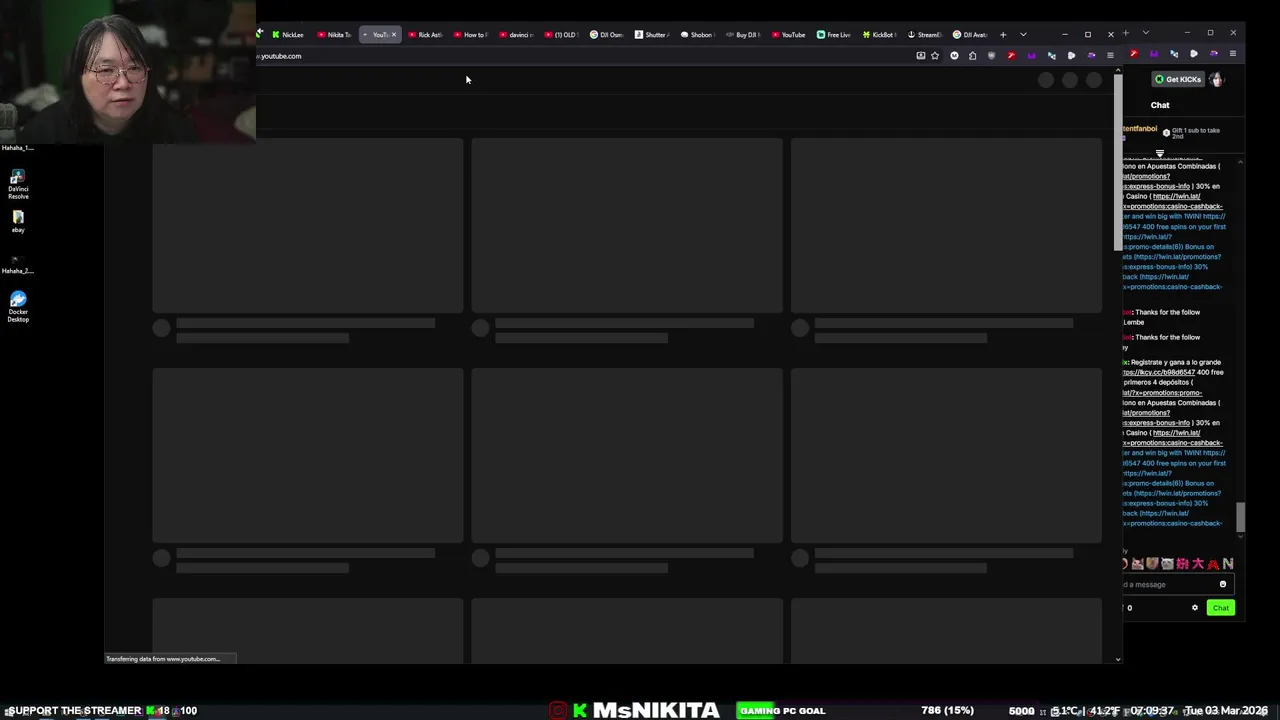Switch to the Rick Astley browser tab
This screenshot has height=720, width=1280.
pos(426,35)
